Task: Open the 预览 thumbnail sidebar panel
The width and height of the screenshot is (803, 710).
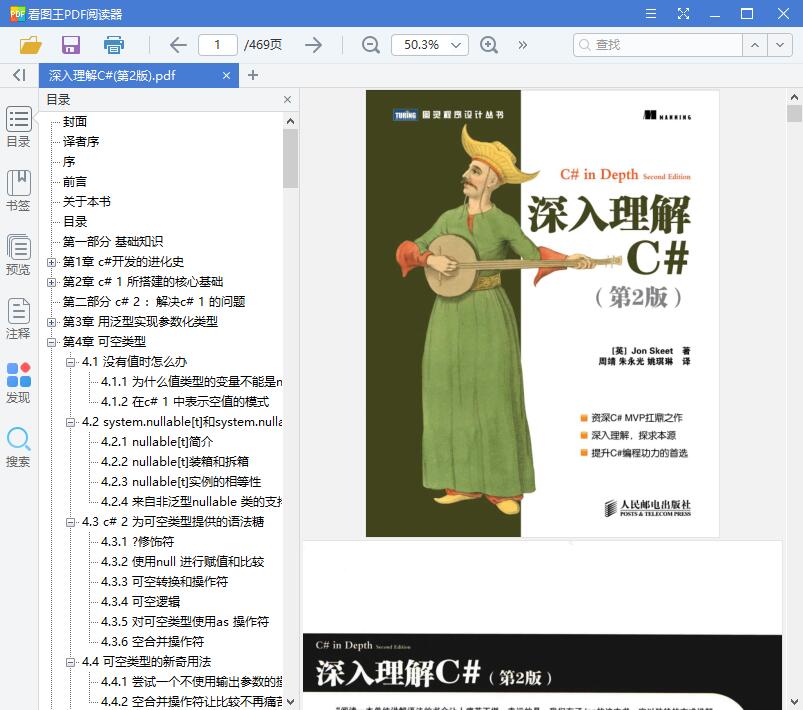Action: (x=18, y=255)
